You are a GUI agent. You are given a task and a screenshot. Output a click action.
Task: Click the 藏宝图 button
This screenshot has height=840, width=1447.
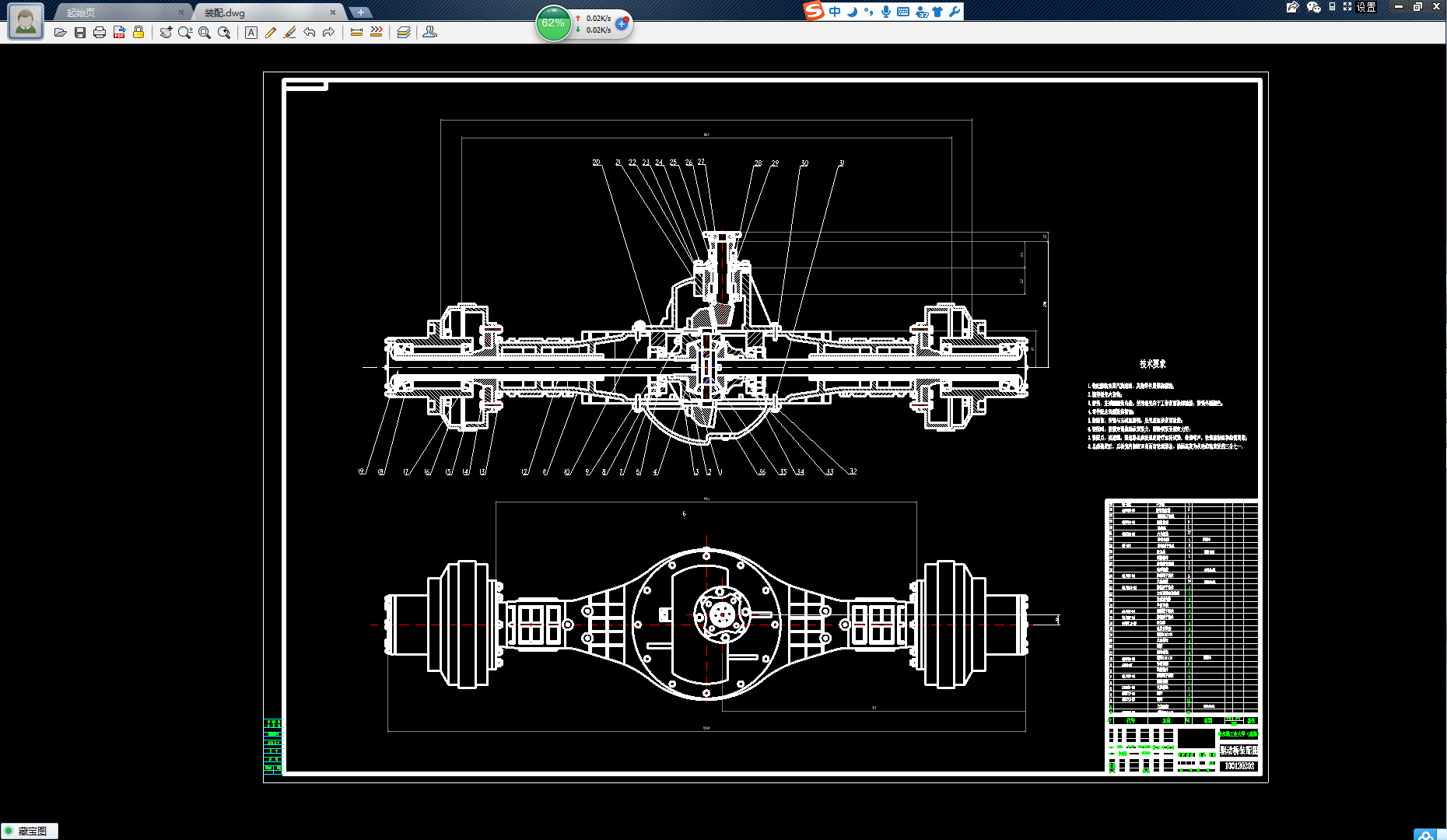tap(30, 831)
